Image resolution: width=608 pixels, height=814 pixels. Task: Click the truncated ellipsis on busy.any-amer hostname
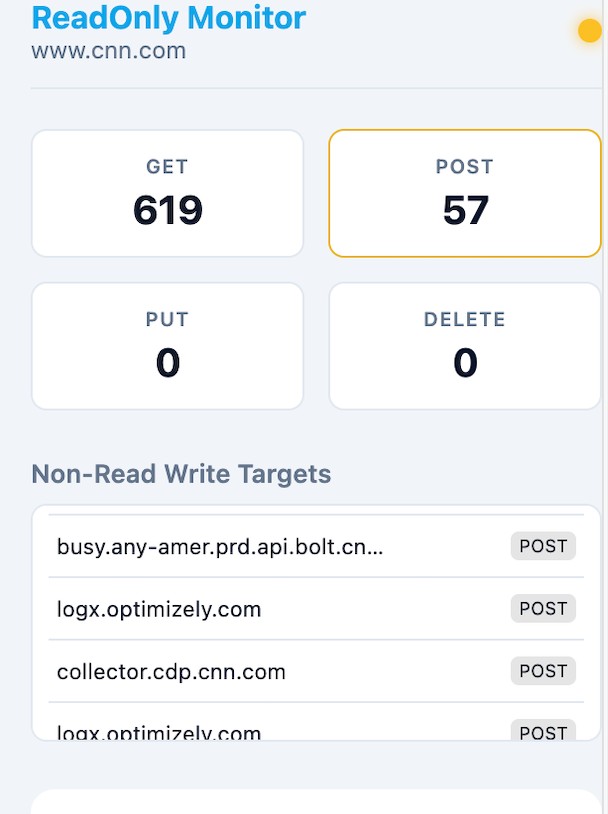pyautogui.click(x=377, y=547)
